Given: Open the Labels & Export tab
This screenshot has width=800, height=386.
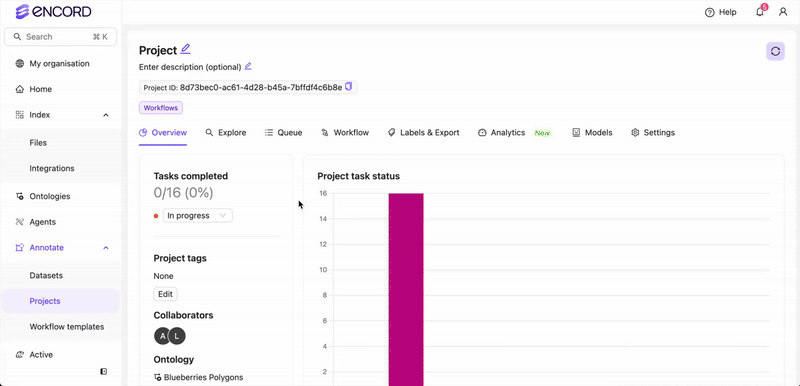Looking at the screenshot, I should (423, 133).
